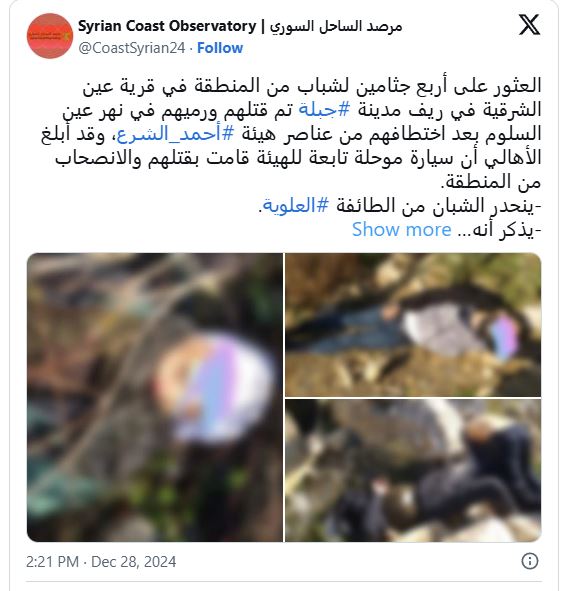Expand tweet with Show more
This screenshot has width=568, height=591.
[401, 230]
